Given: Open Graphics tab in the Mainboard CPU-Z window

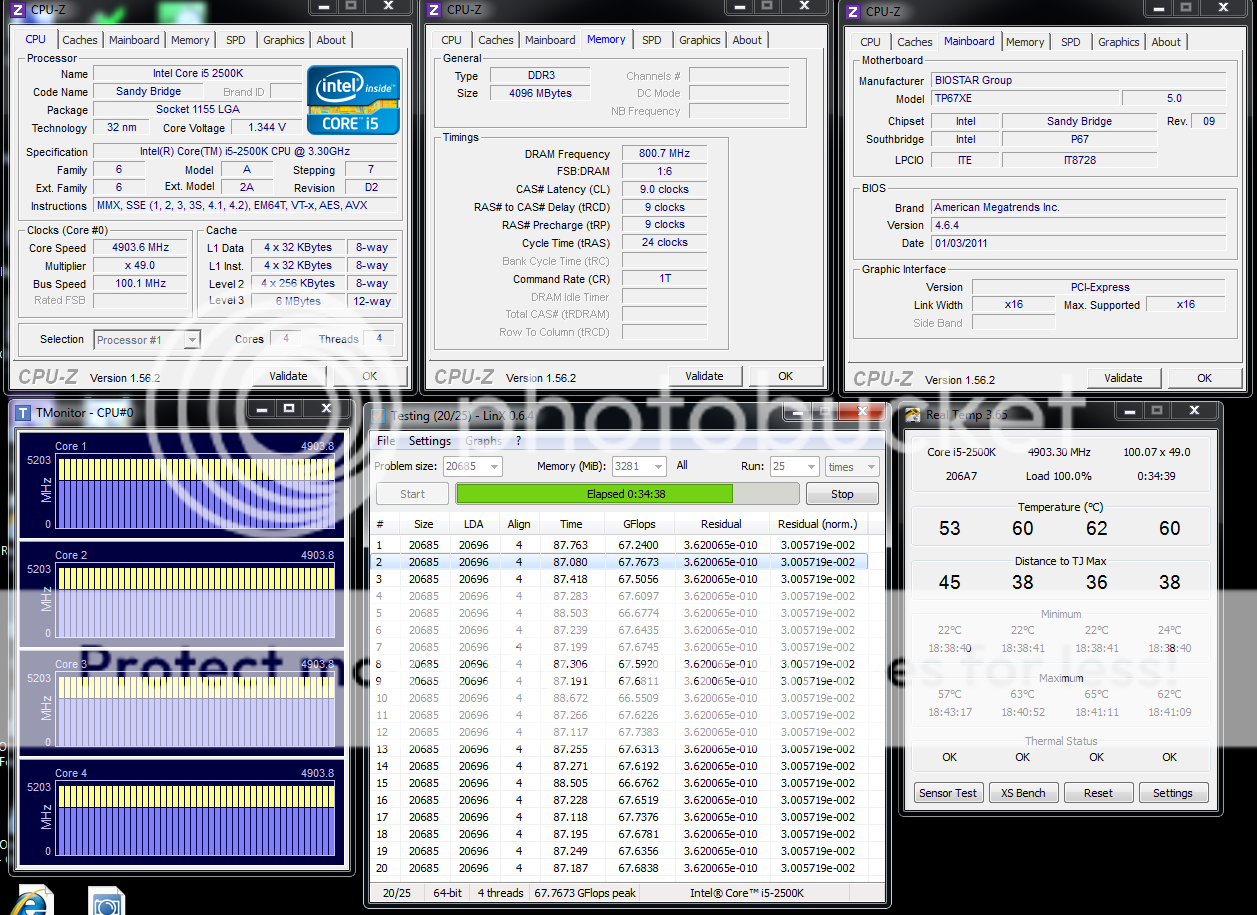Looking at the screenshot, I should (x=1119, y=42).
